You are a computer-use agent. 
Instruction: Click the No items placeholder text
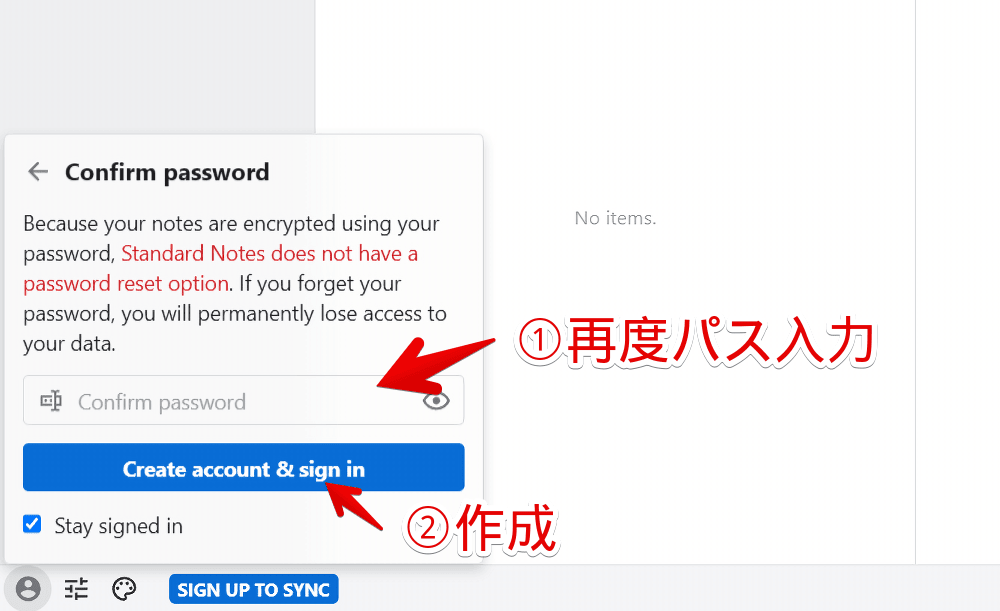click(x=615, y=218)
